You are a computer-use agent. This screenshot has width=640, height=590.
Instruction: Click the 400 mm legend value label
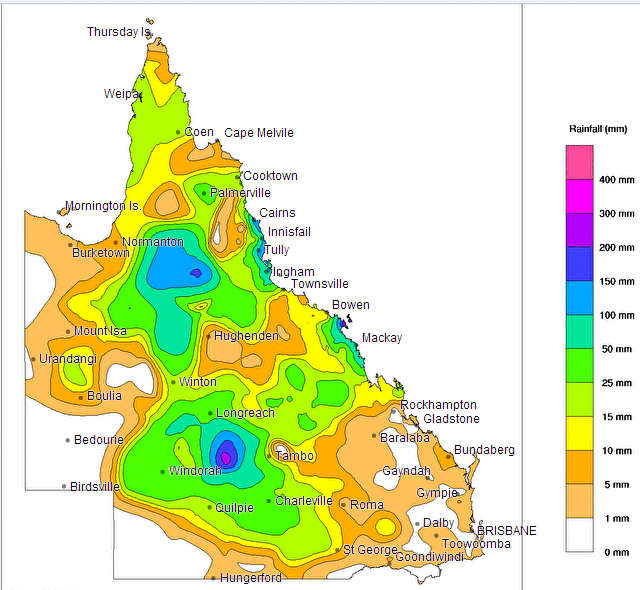point(616,180)
